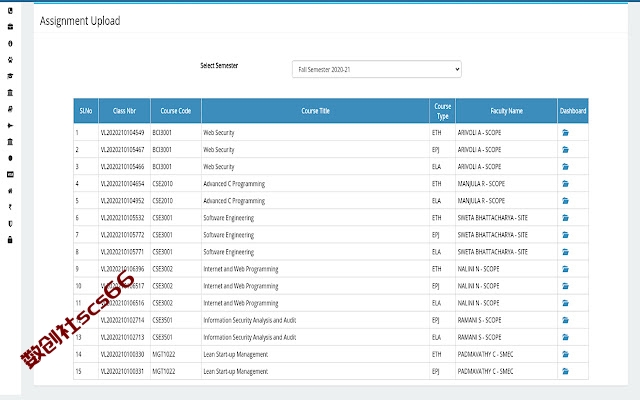Screen dimensions: 640x400
Task: Click the Faculty Name column header
Action: point(507,111)
